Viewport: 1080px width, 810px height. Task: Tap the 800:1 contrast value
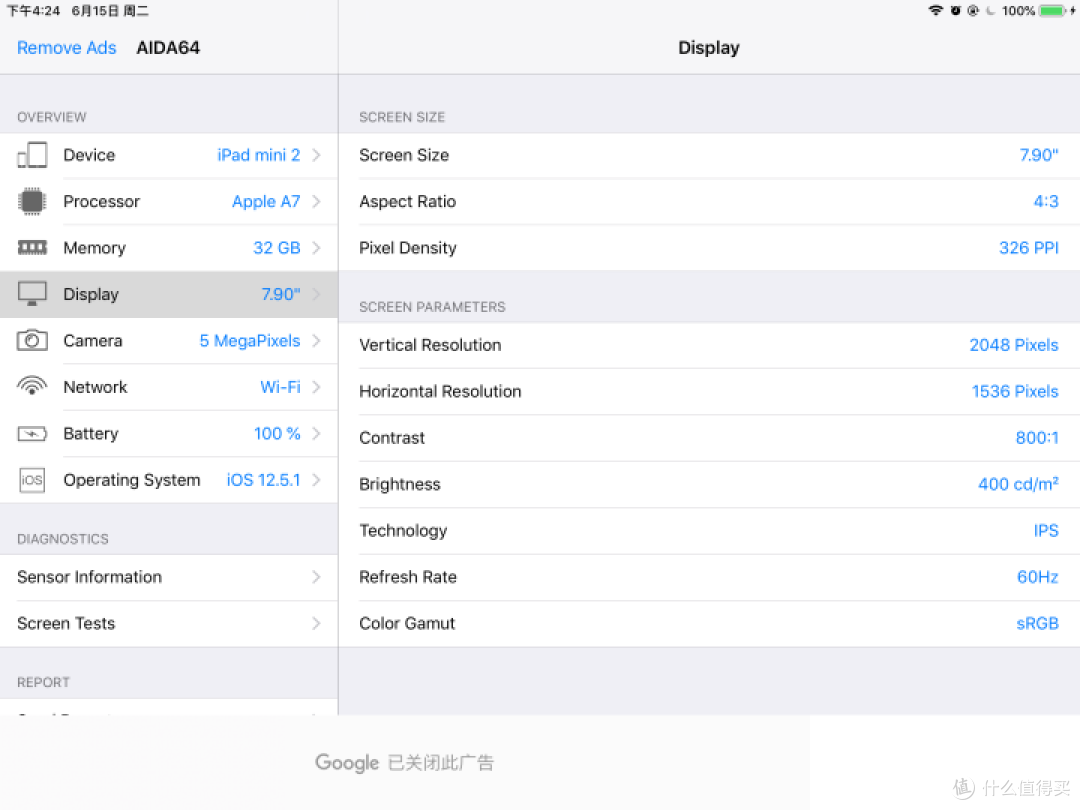[1037, 438]
